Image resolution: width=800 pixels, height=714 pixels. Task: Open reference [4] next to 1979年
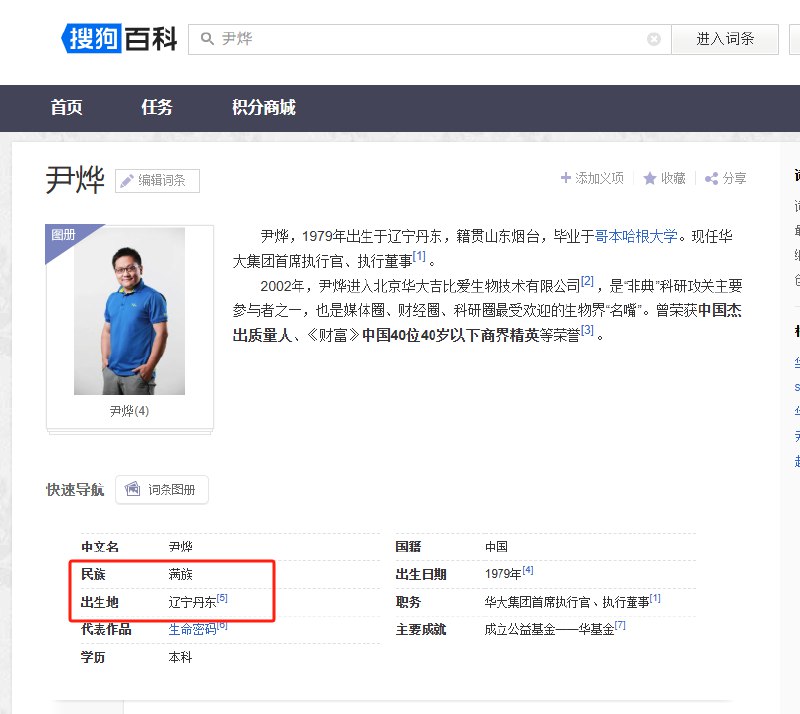(528, 570)
